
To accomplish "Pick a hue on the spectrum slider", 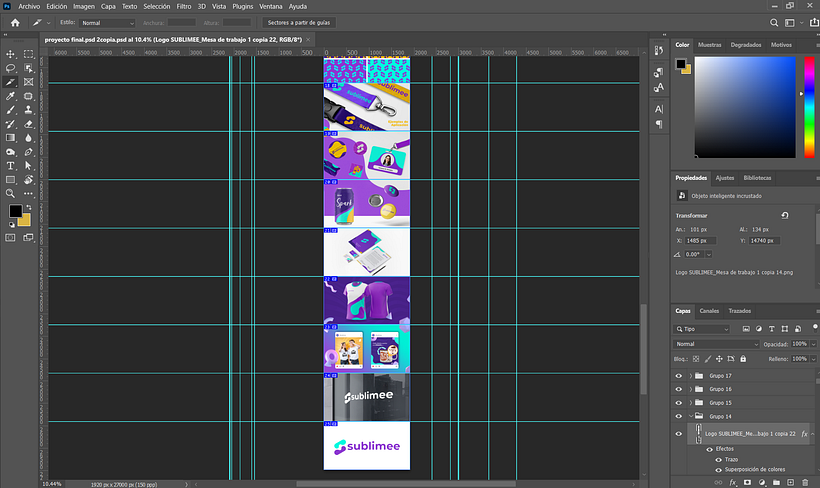I will coord(809,107).
